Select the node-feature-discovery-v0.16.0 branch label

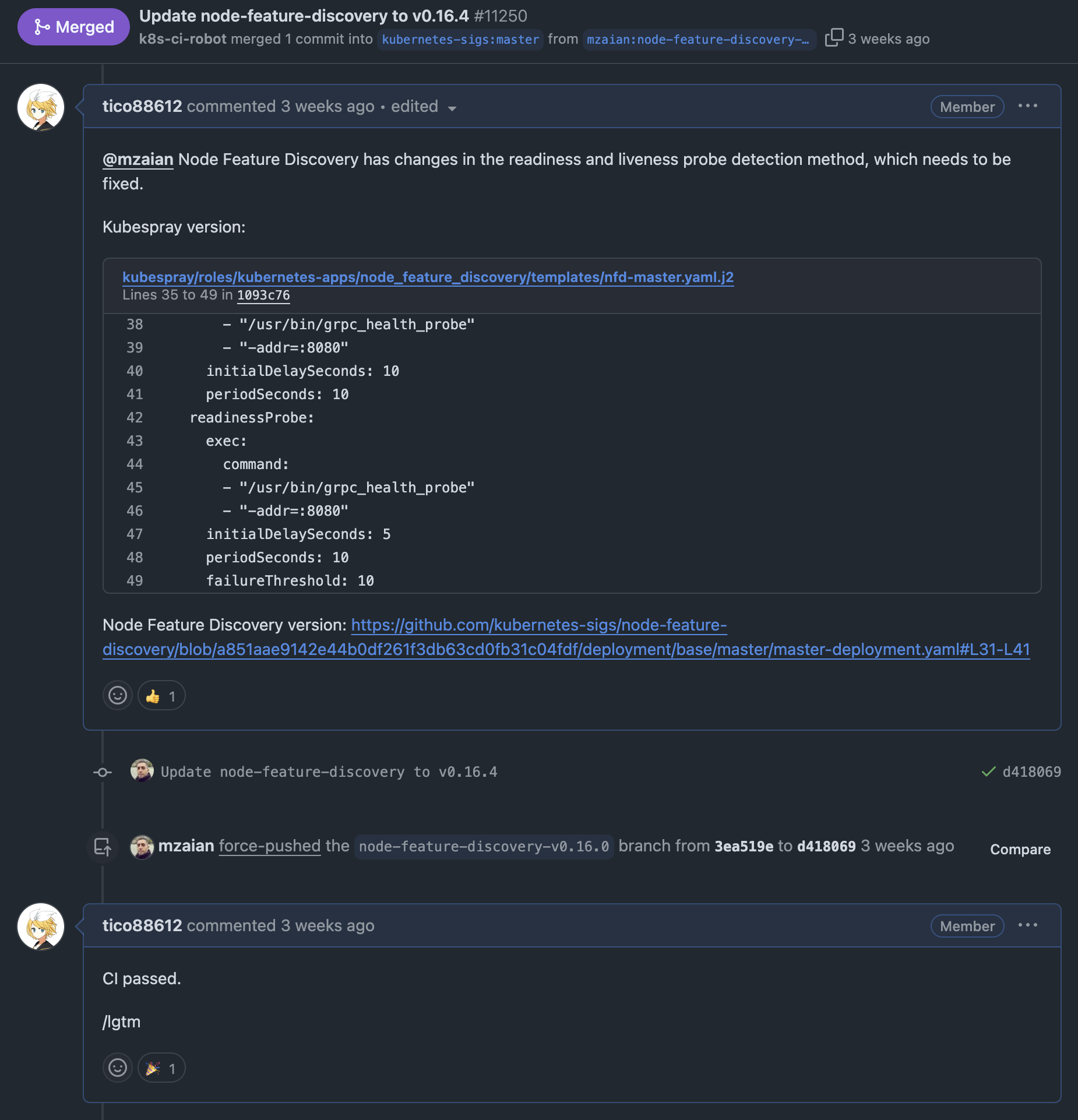484,847
